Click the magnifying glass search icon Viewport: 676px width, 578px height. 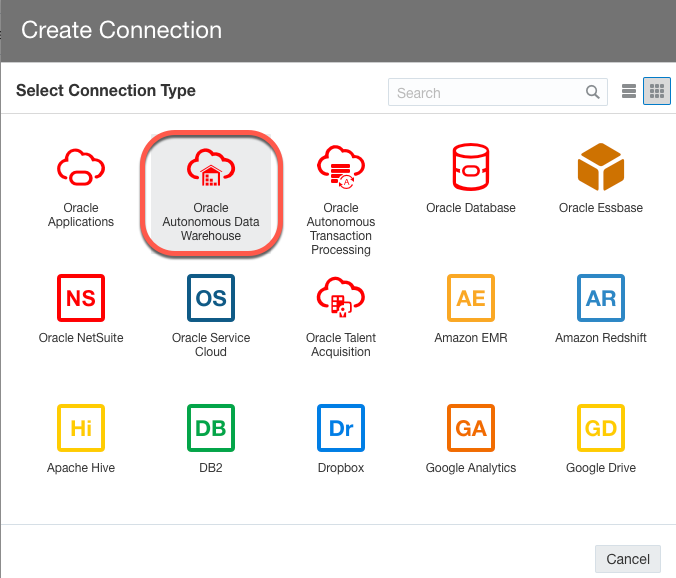tap(594, 93)
